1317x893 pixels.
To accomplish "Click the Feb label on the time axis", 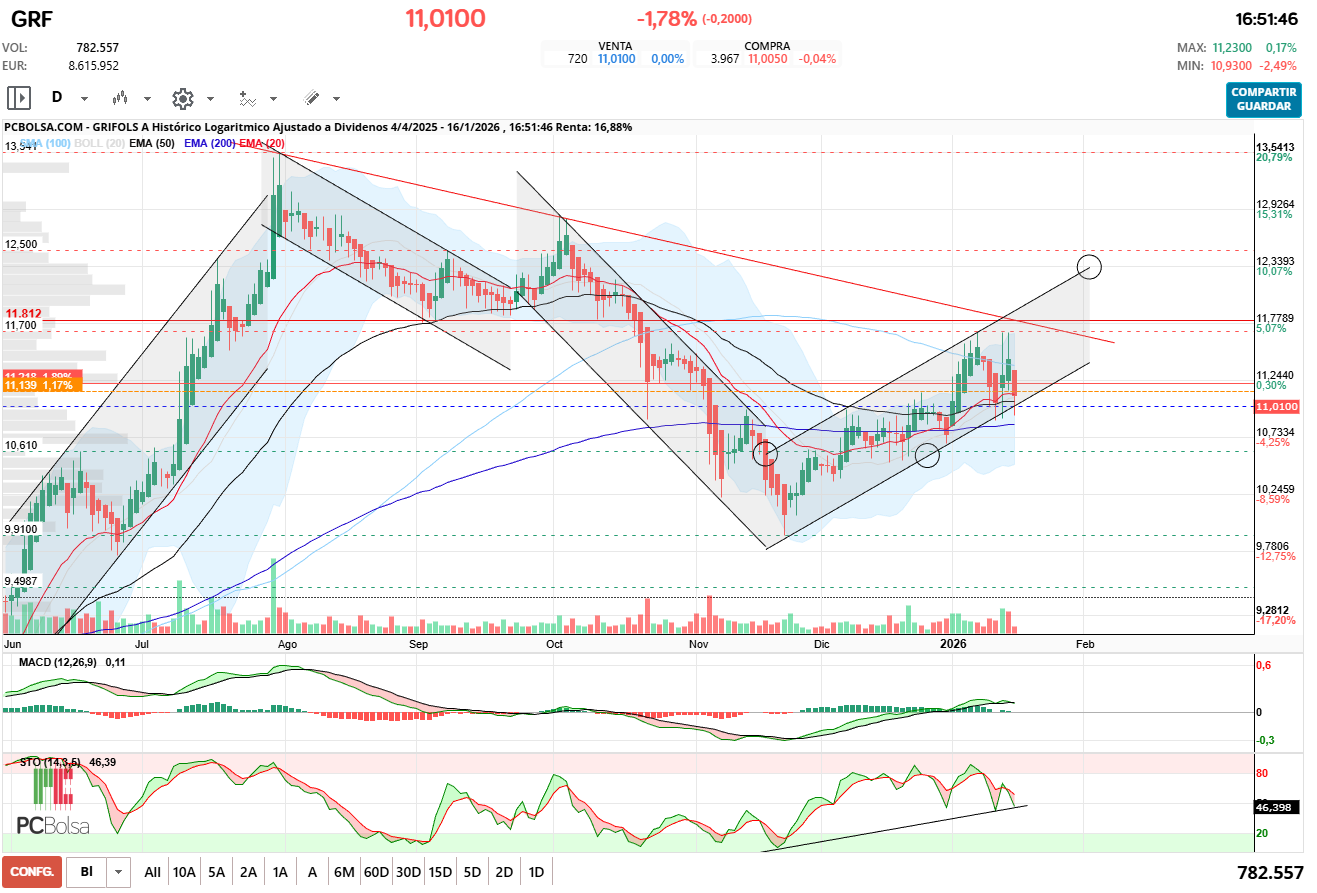I will (x=1084, y=644).
